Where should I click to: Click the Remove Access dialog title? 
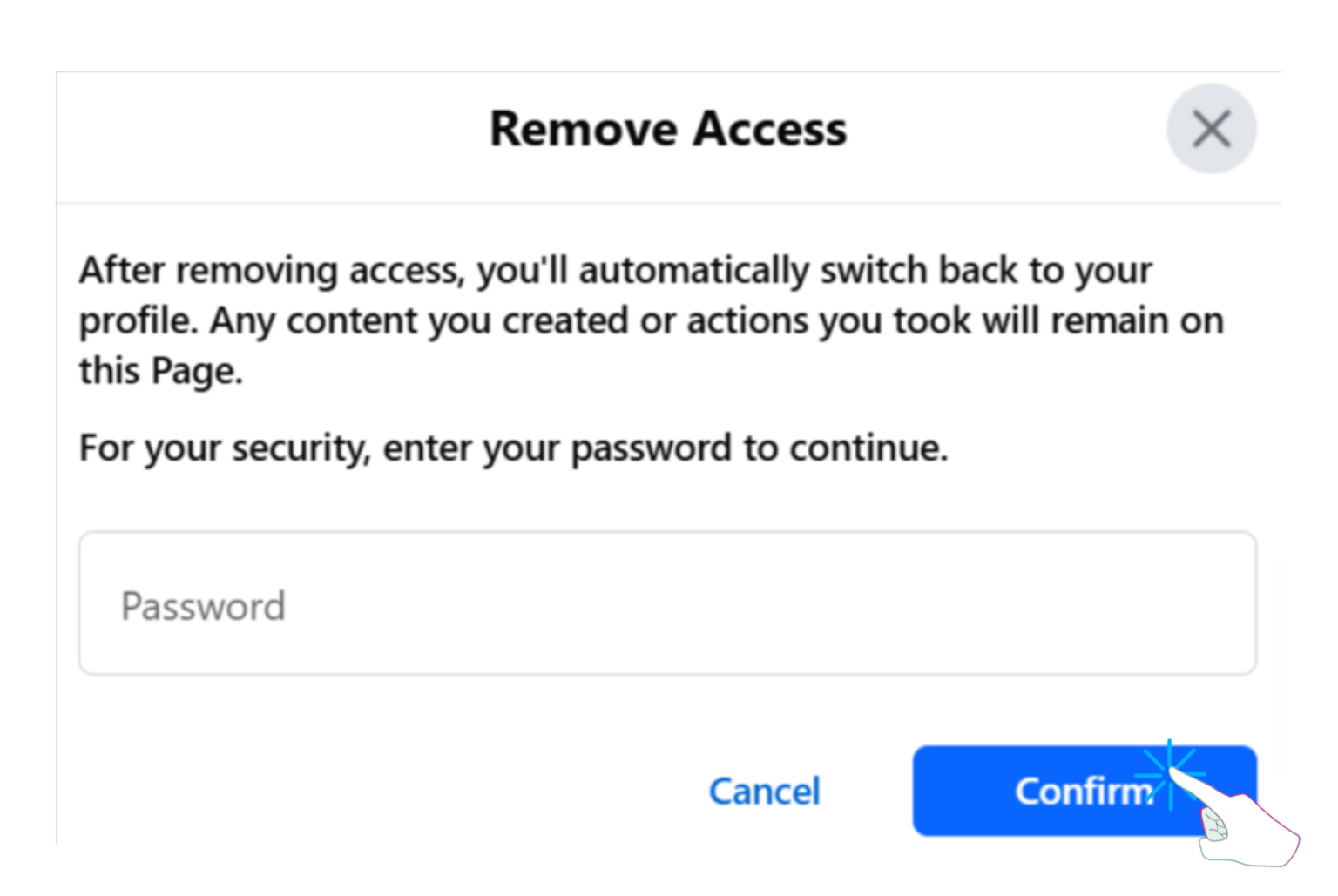click(x=668, y=129)
